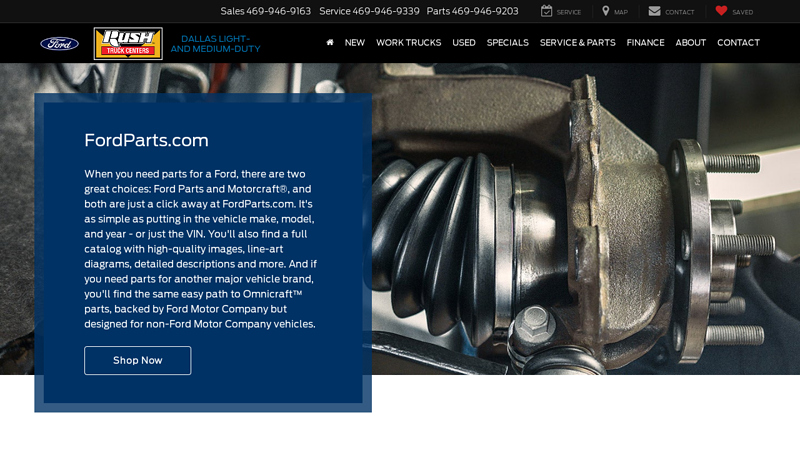Open the SPECIALS menu
The width and height of the screenshot is (800, 450).
point(508,43)
